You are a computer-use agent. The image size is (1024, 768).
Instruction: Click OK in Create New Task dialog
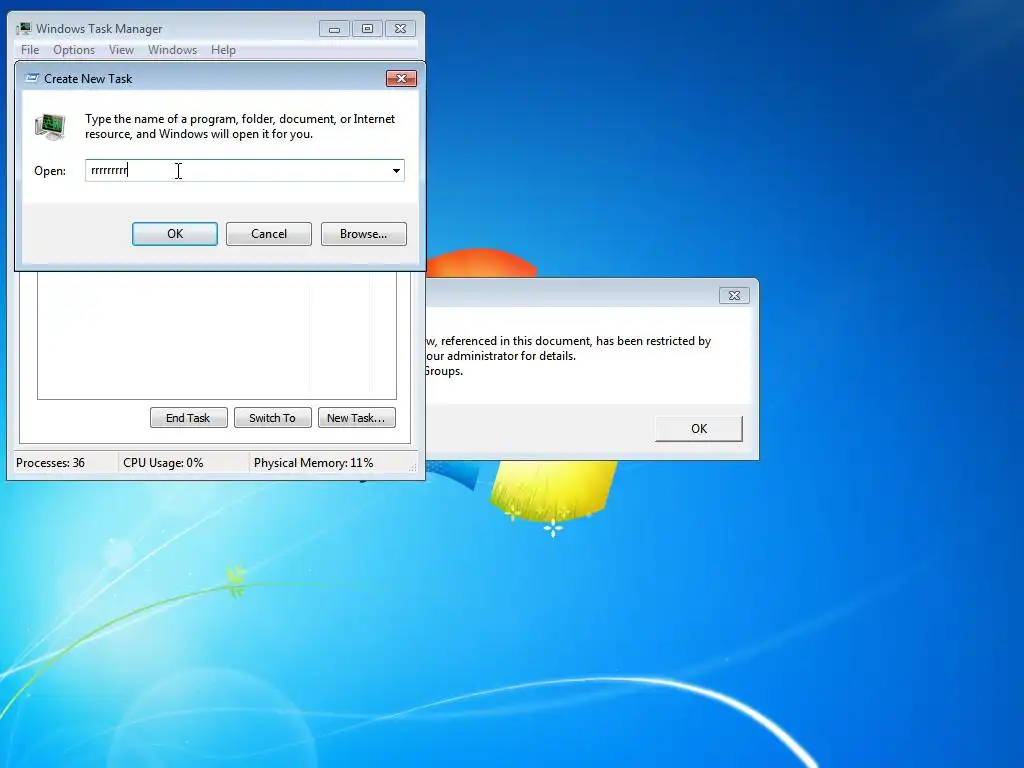(x=175, y=234)
